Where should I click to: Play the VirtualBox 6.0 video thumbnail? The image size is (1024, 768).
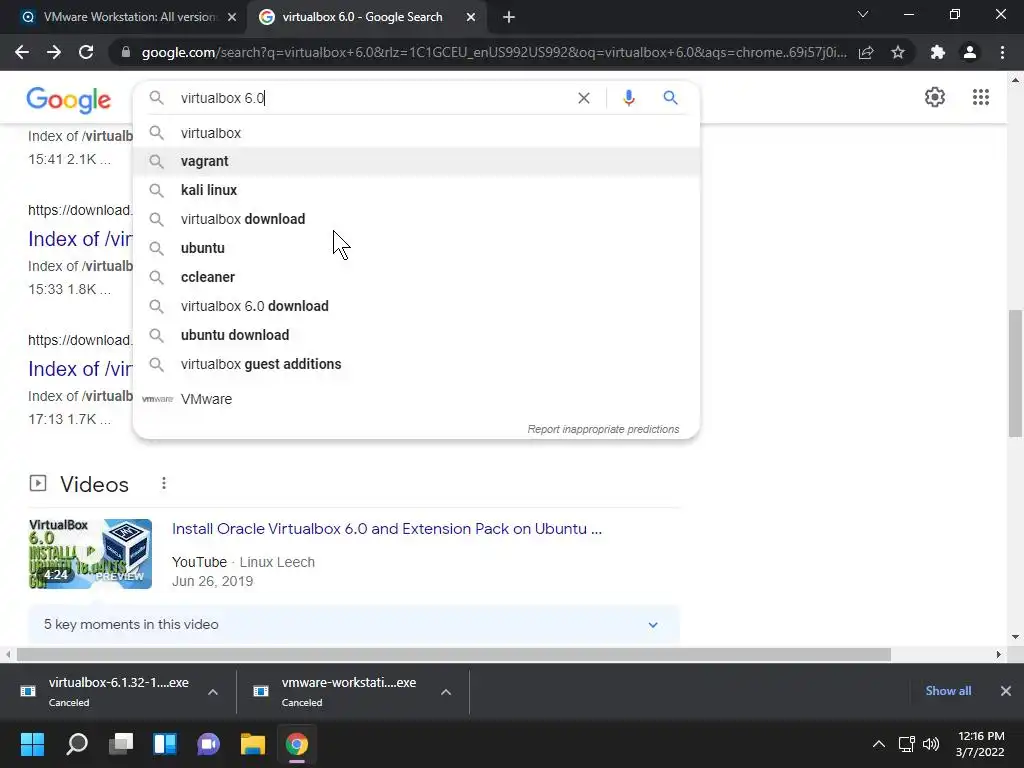tap(90, 554)
